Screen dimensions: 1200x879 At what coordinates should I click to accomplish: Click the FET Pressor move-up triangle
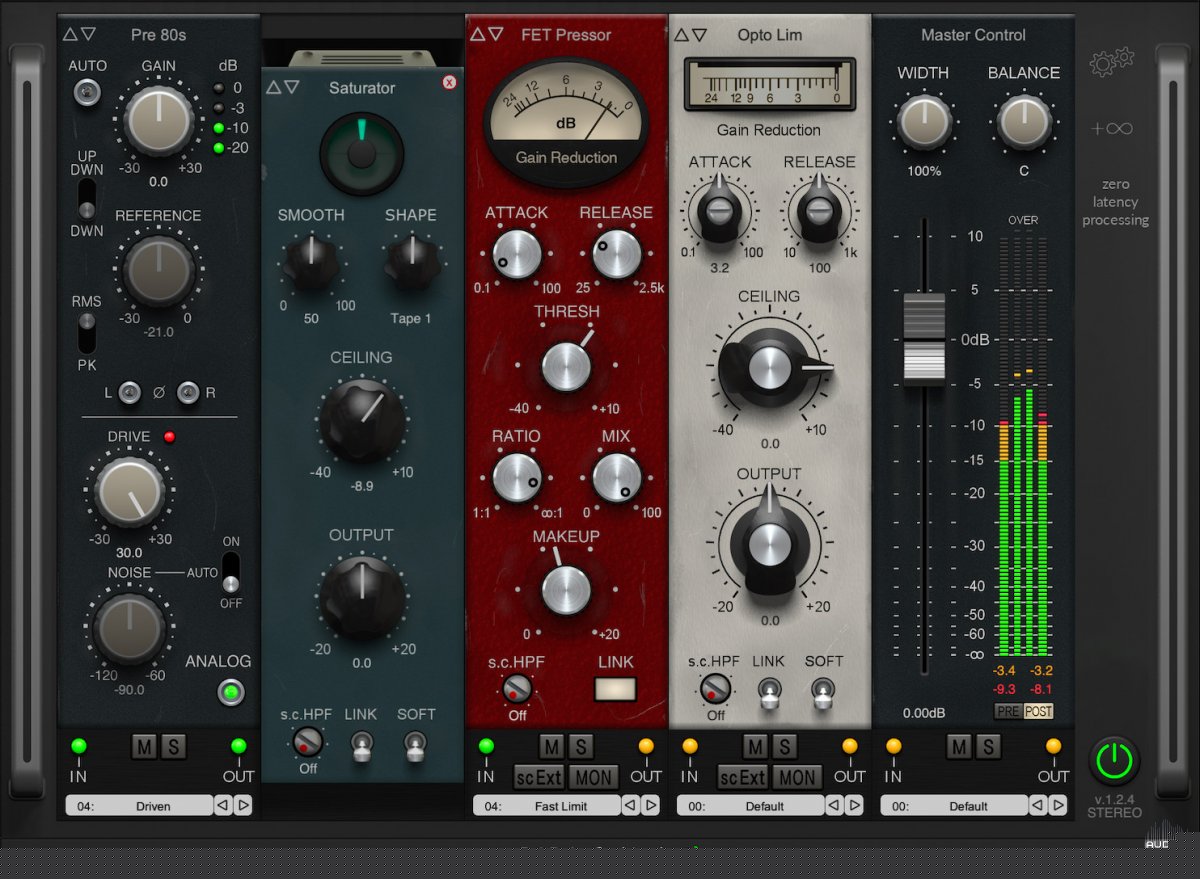[477, 34]
